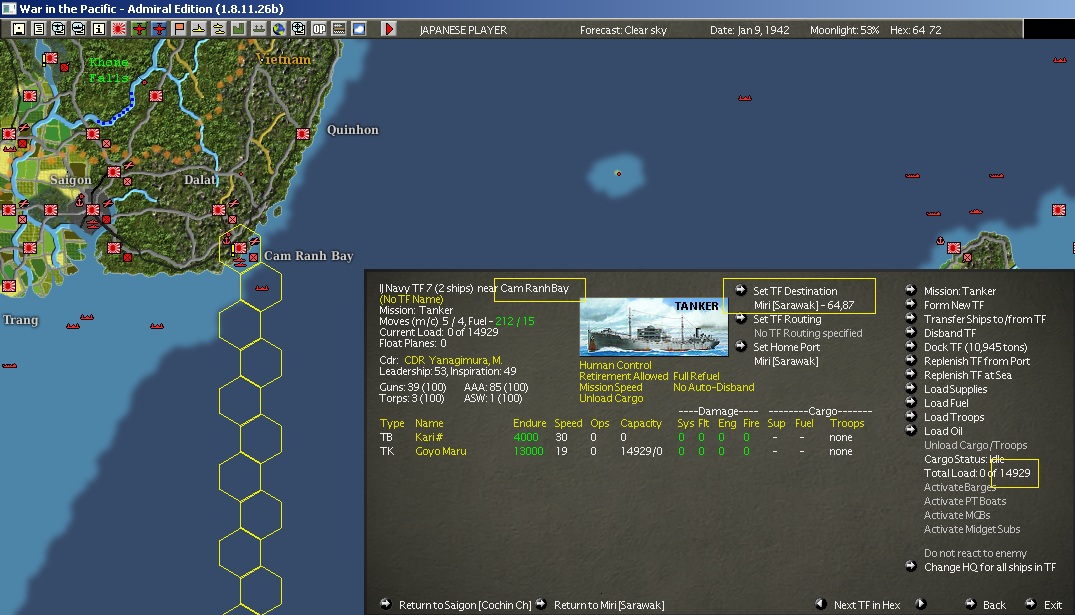Click the green land units toolbar icon

point(239,29)
